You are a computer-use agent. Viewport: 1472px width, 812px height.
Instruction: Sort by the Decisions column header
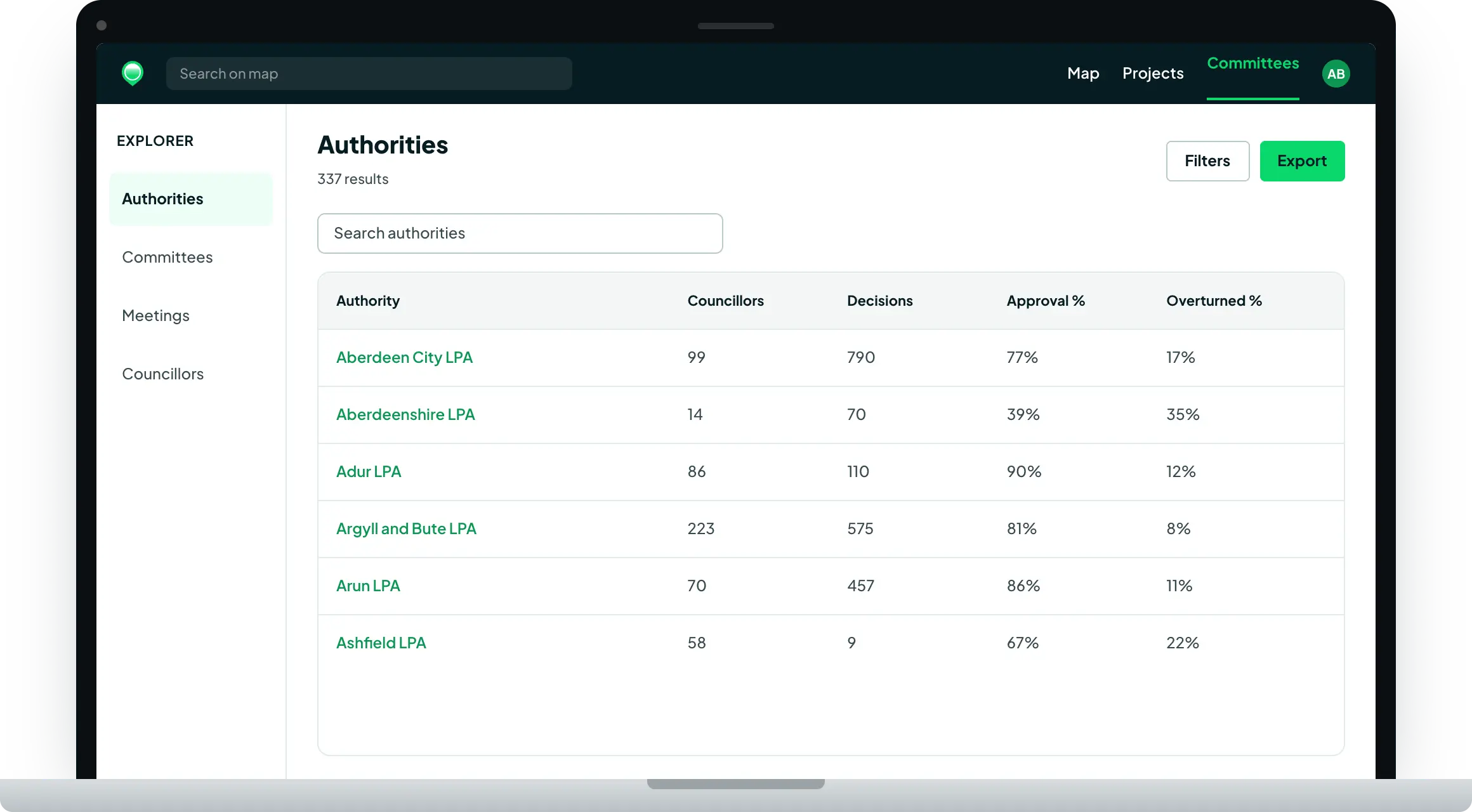(879, 301)
